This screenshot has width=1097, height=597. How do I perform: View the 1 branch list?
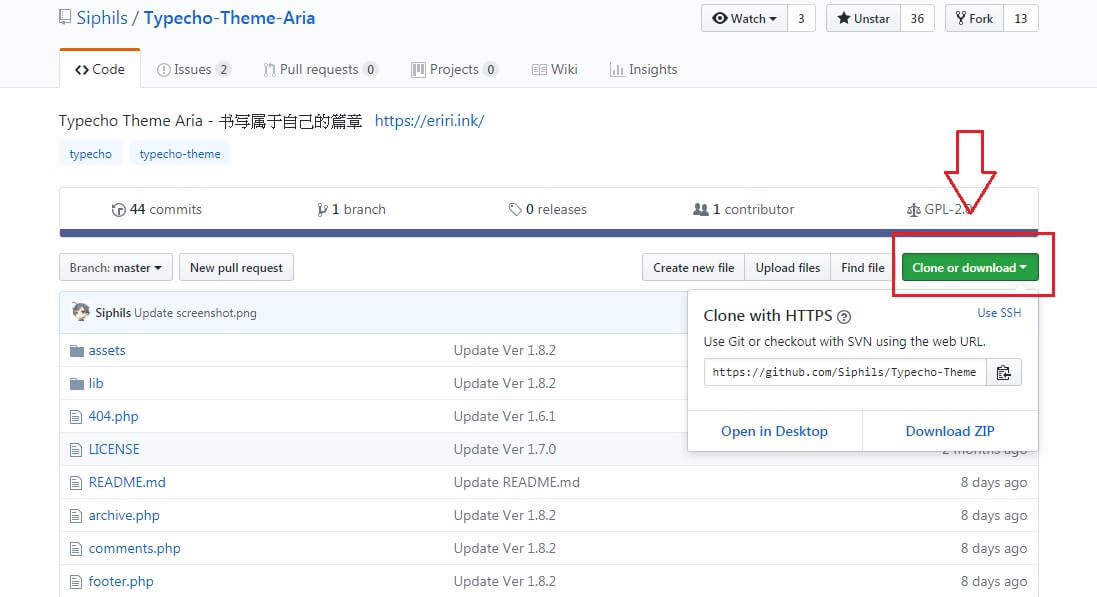(x=351, y=209)
